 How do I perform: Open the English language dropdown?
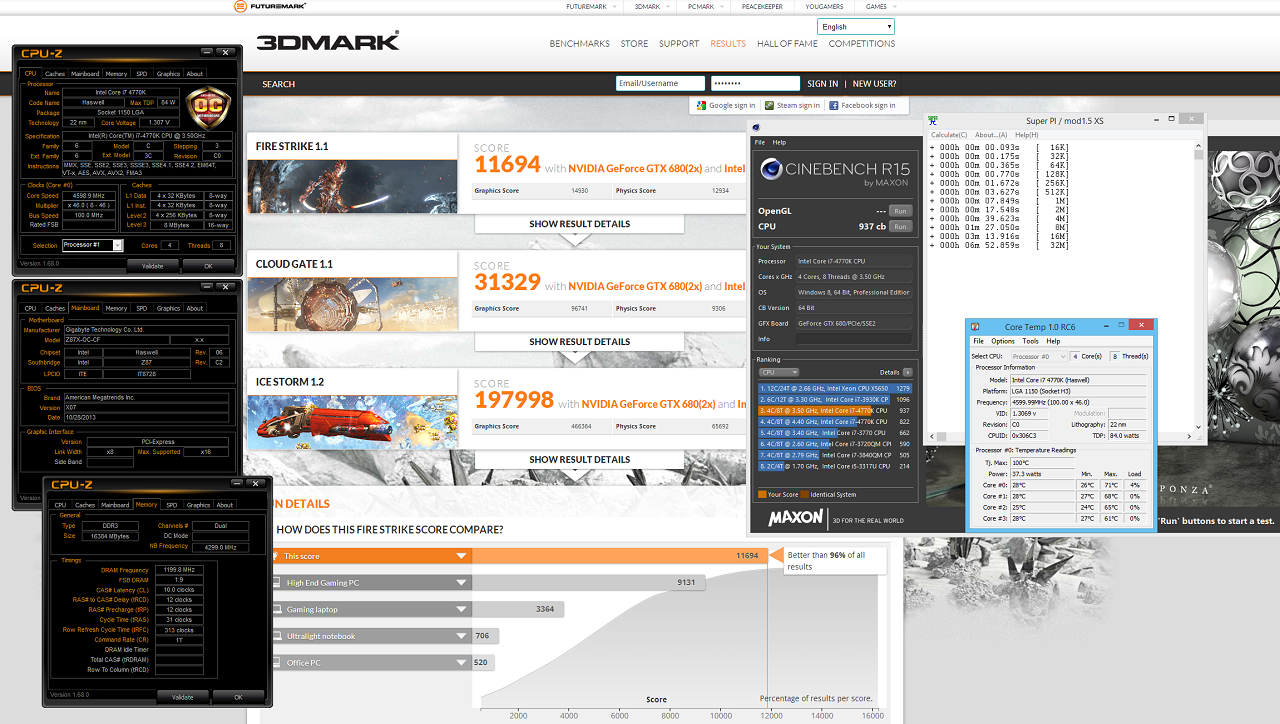pyautogui.click(x=855, y=27)
